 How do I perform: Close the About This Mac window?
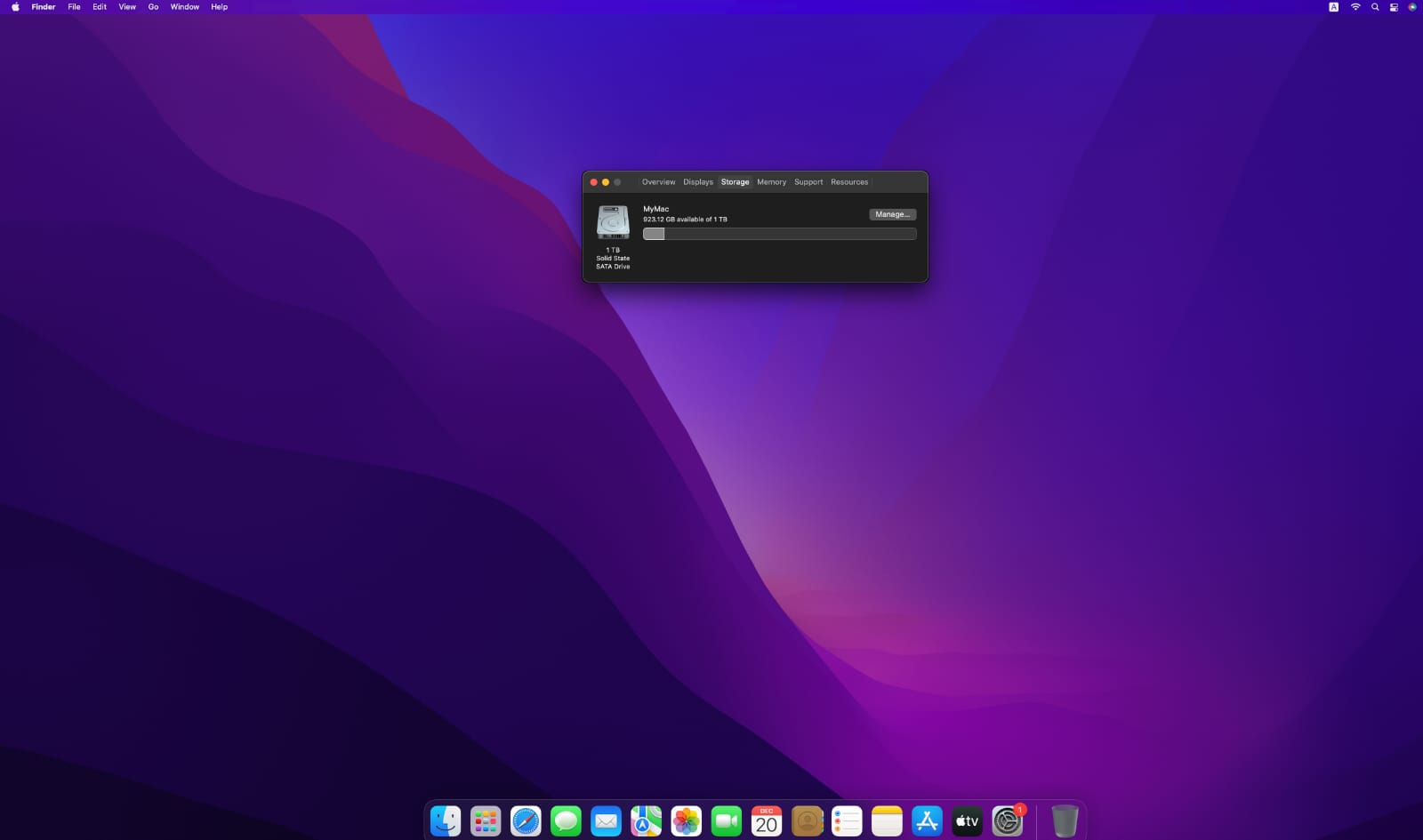[594, 182]
